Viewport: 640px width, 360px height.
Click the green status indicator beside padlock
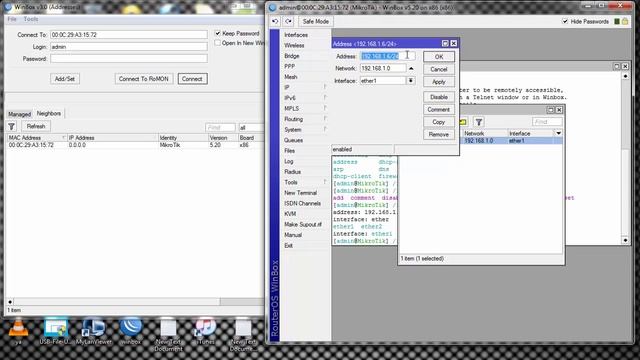click(x=617, y=21)
